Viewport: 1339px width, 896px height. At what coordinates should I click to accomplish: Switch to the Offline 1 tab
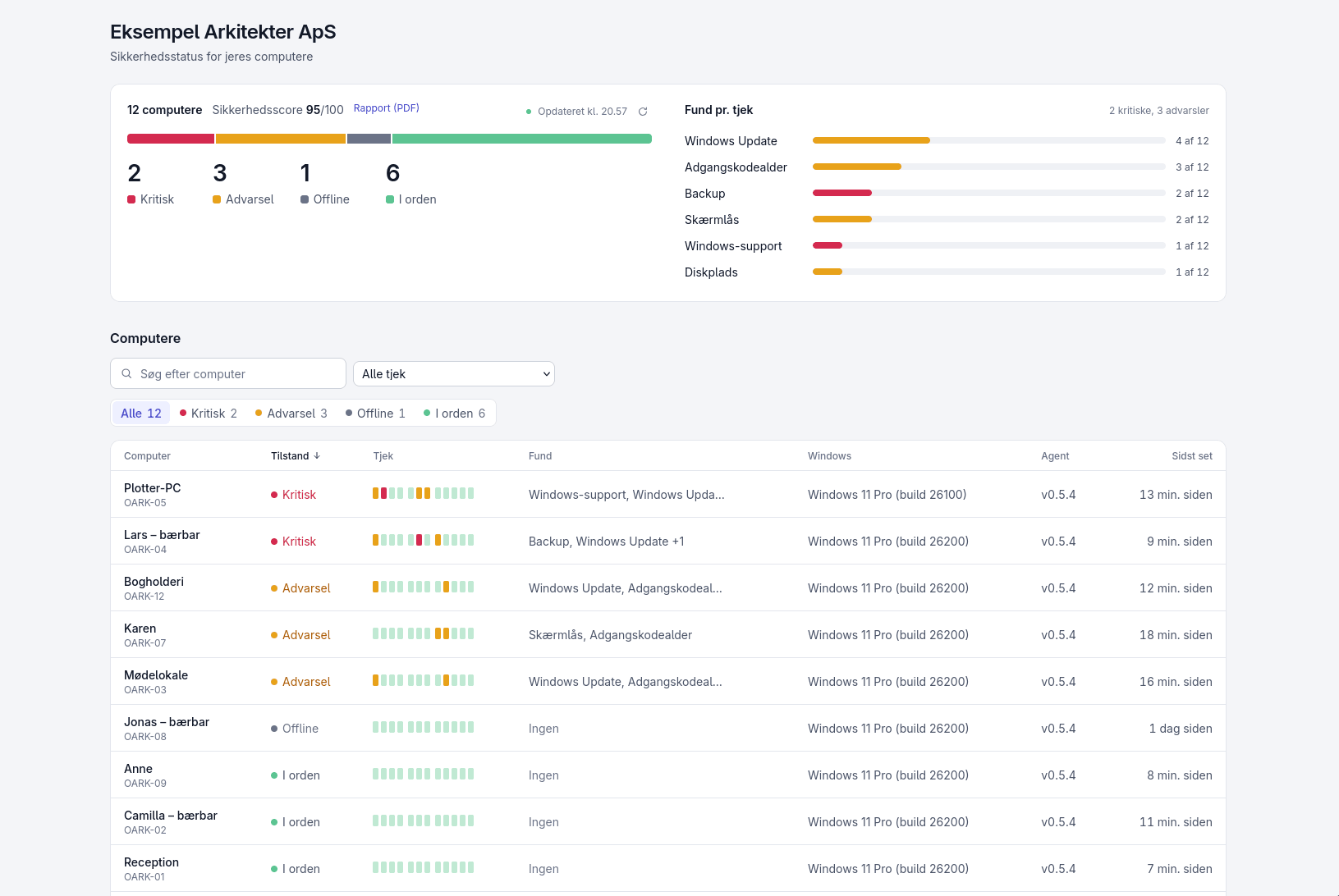point(376,413)
